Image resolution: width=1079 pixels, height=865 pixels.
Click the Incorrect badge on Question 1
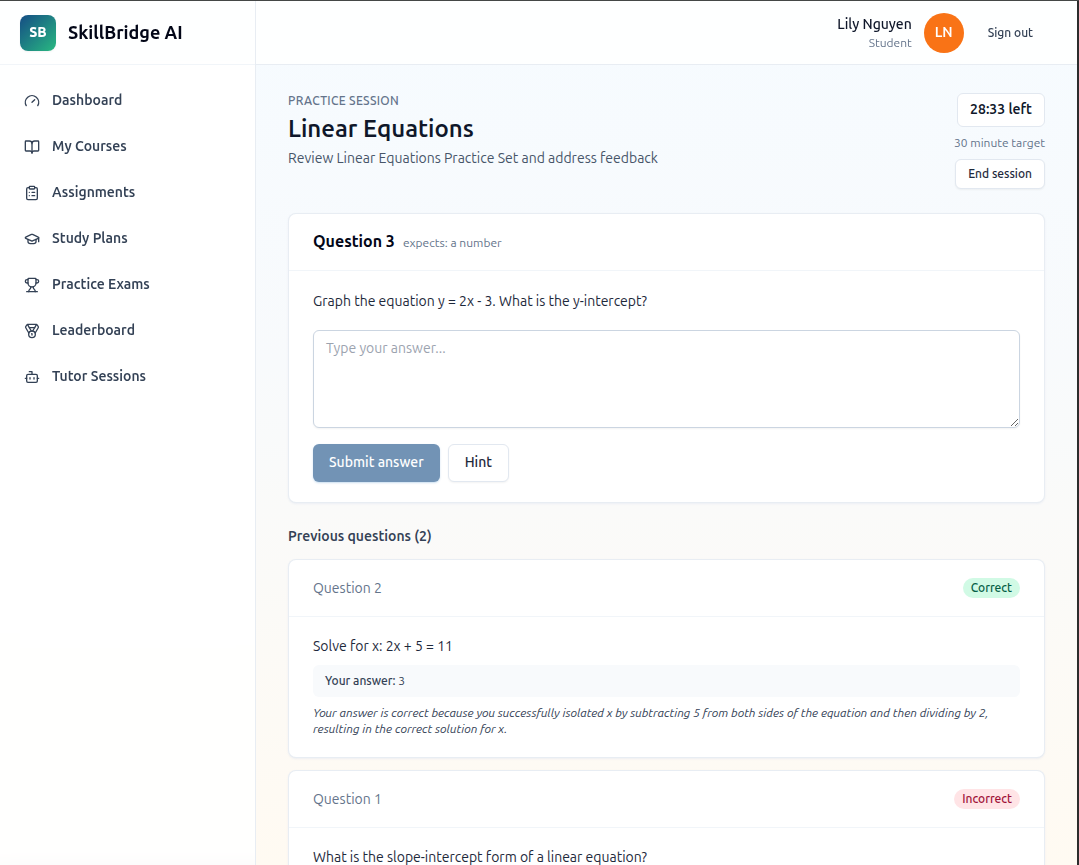[x=987, y=799]
